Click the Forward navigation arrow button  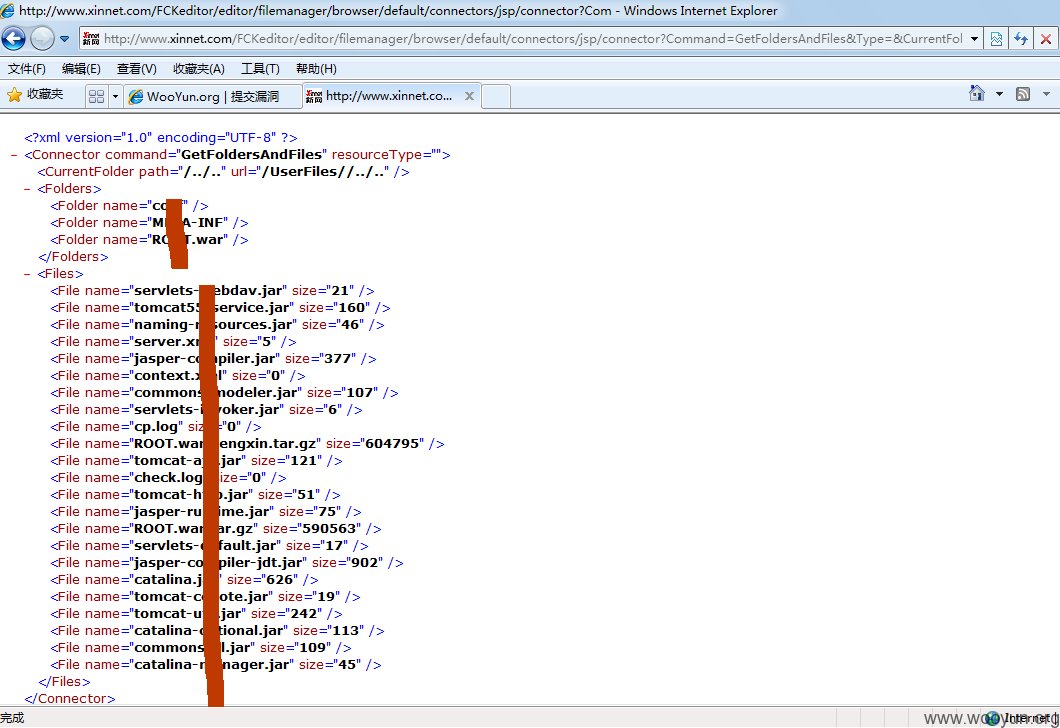(42, 39)
